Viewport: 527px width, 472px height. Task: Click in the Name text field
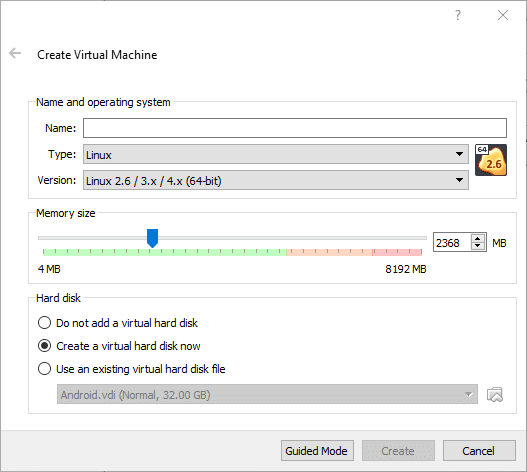295,128
